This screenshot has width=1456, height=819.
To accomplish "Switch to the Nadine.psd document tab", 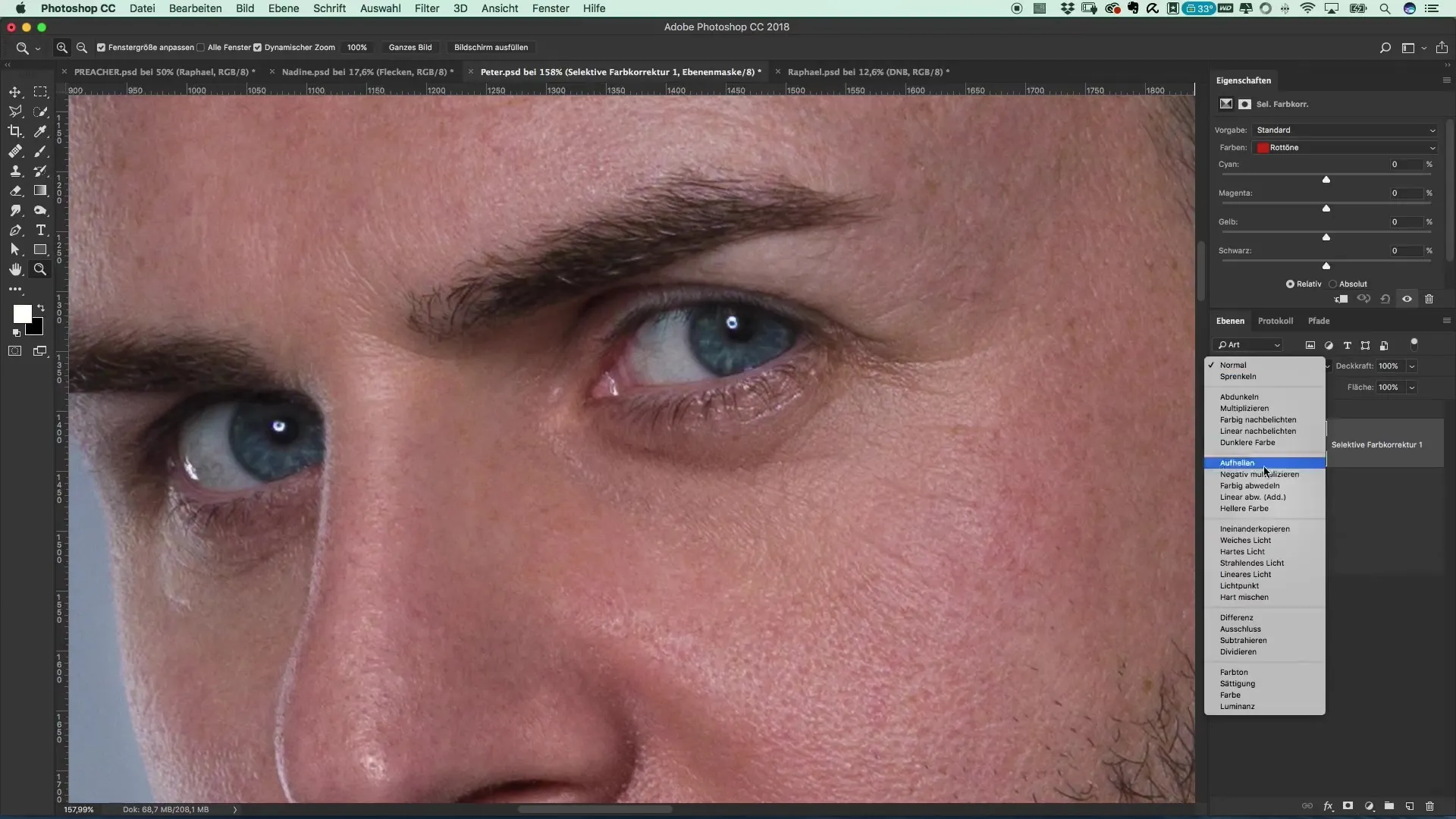I will pos(368,72).
